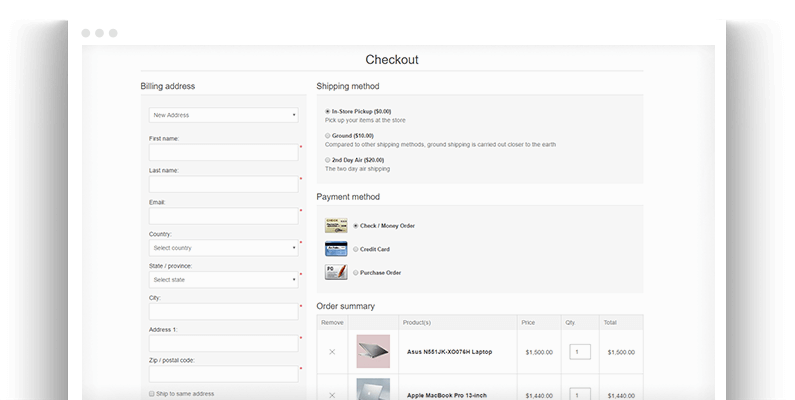Select Ground ($10.00) shipping option

328,135
